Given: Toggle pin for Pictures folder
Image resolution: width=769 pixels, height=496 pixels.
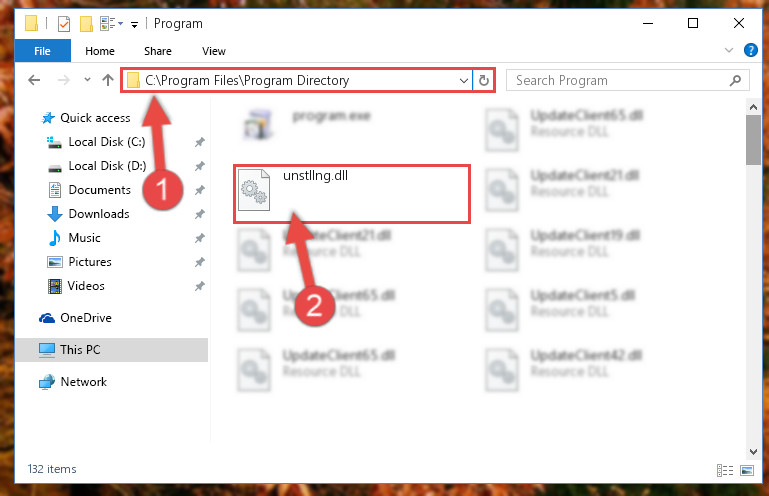Looking at the screenshot, I should [x=199, y=262].
